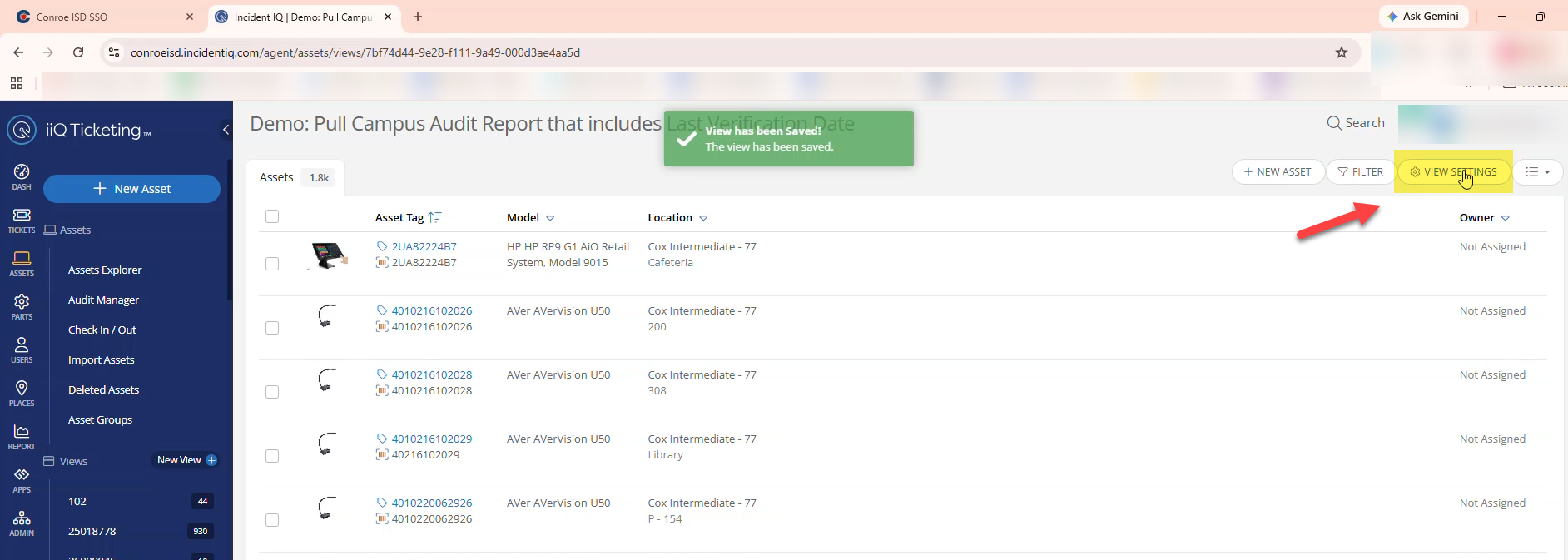The height and width of the screenshot is (560, 1568).
Task: Open the list options dropdown next to View Settings
Action: tap(1537, 172)
